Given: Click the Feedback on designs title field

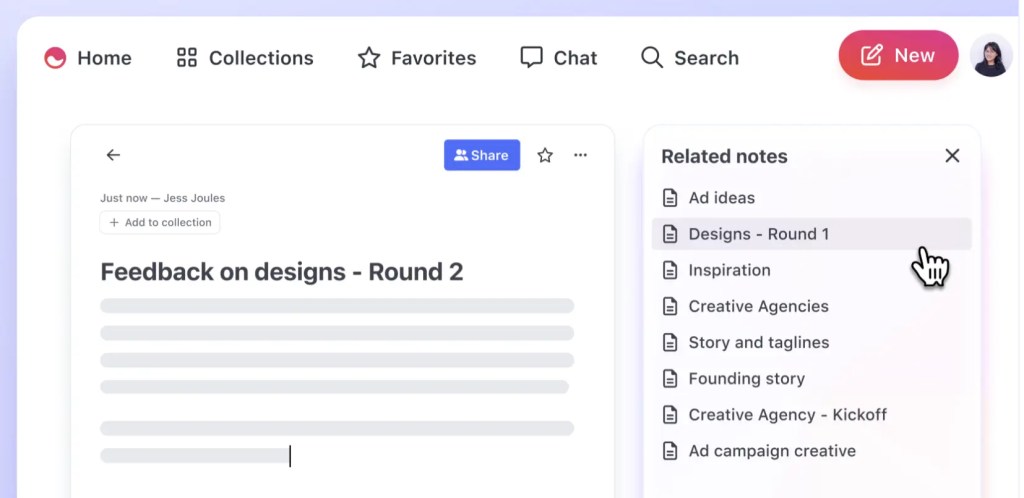Looking at the screenshot, I should coord(282,272).
